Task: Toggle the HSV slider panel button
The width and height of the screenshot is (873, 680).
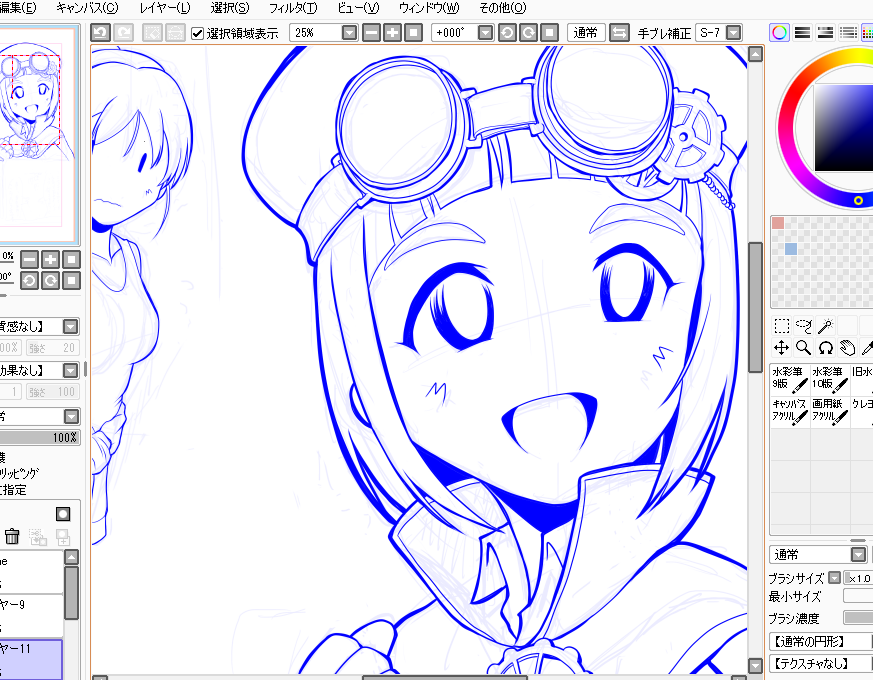Action: 825,32
